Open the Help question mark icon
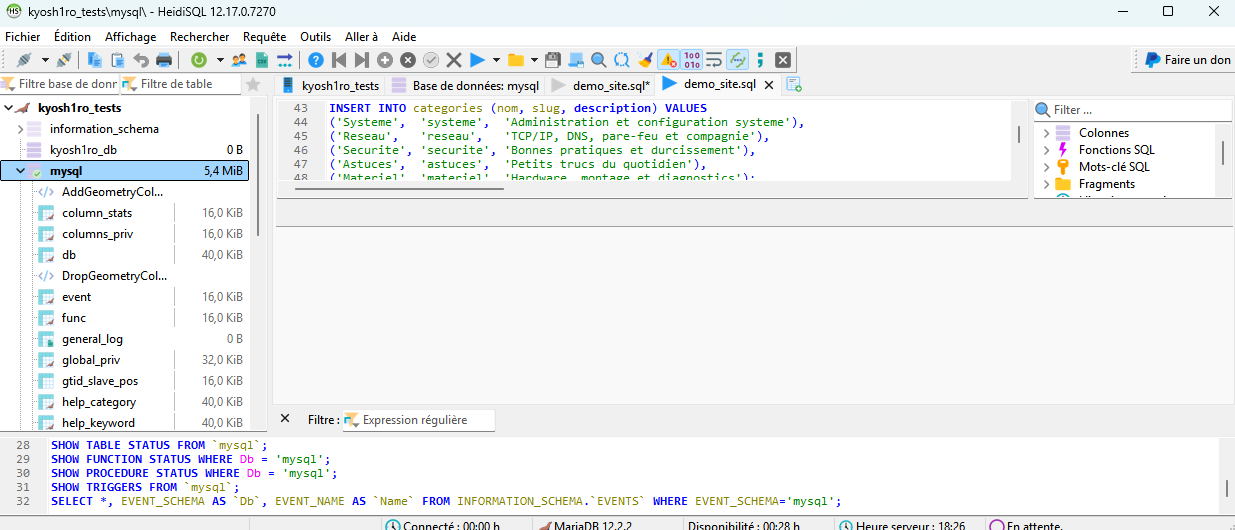Screen dimensions: 1235x530 [x=316, y=60]
